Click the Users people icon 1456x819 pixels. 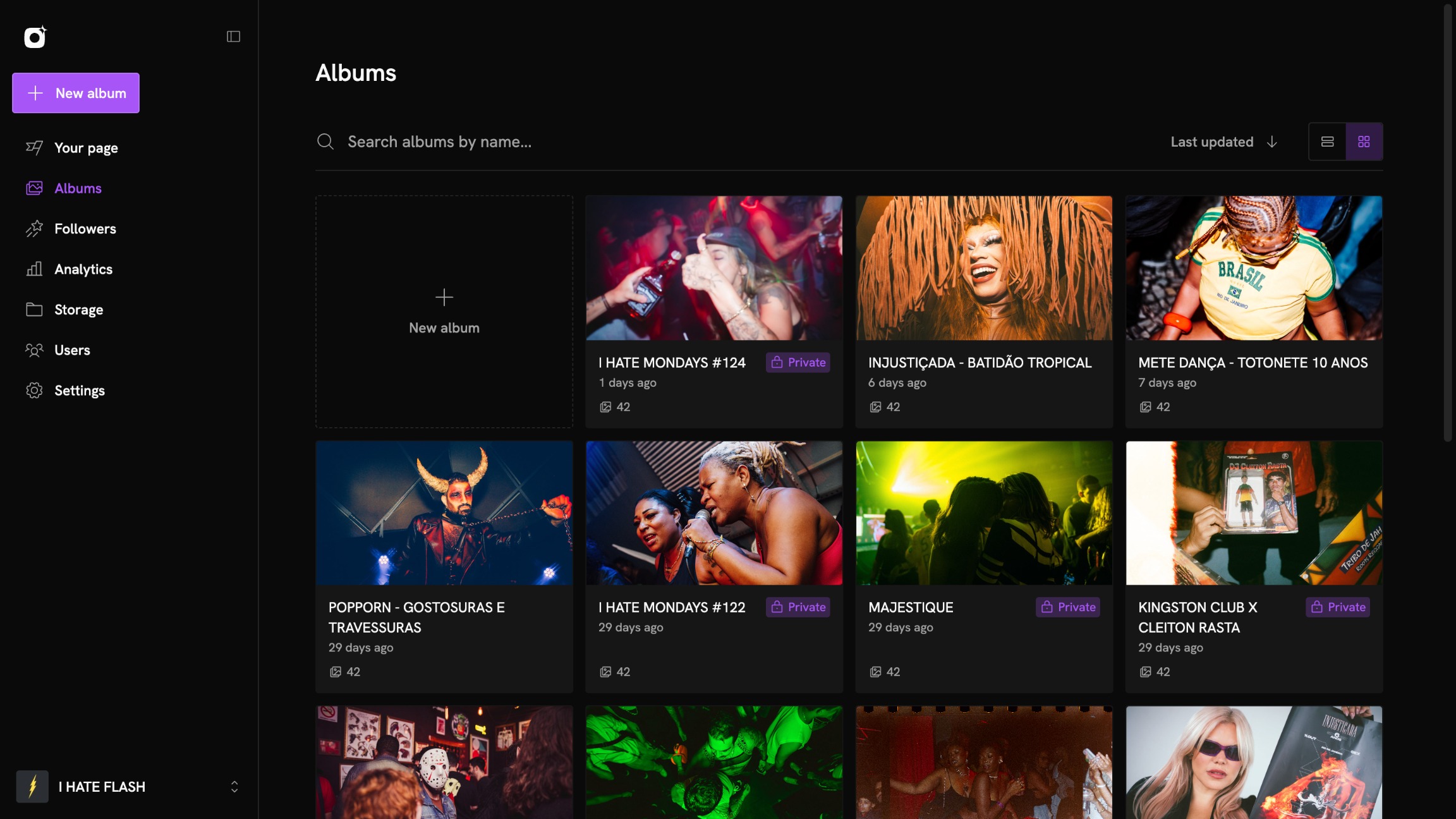34,350
